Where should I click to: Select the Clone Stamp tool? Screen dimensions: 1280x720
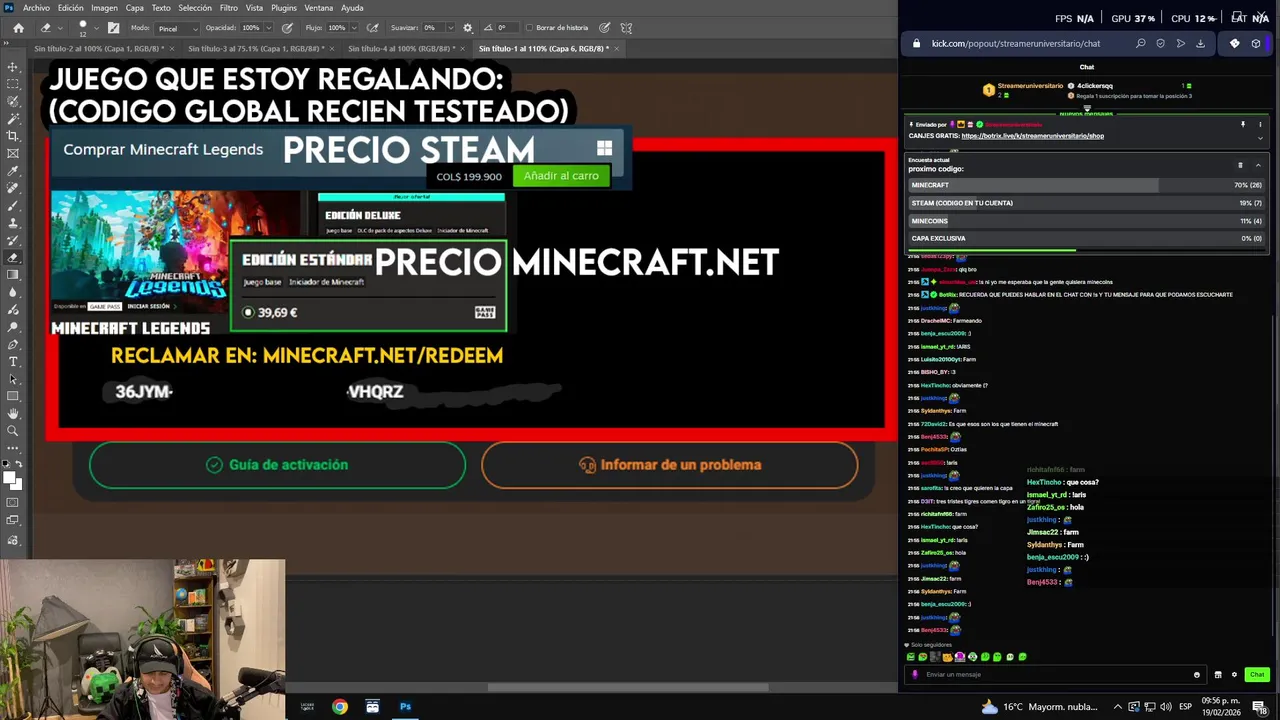pyautogui.click(x=13, y=223)
